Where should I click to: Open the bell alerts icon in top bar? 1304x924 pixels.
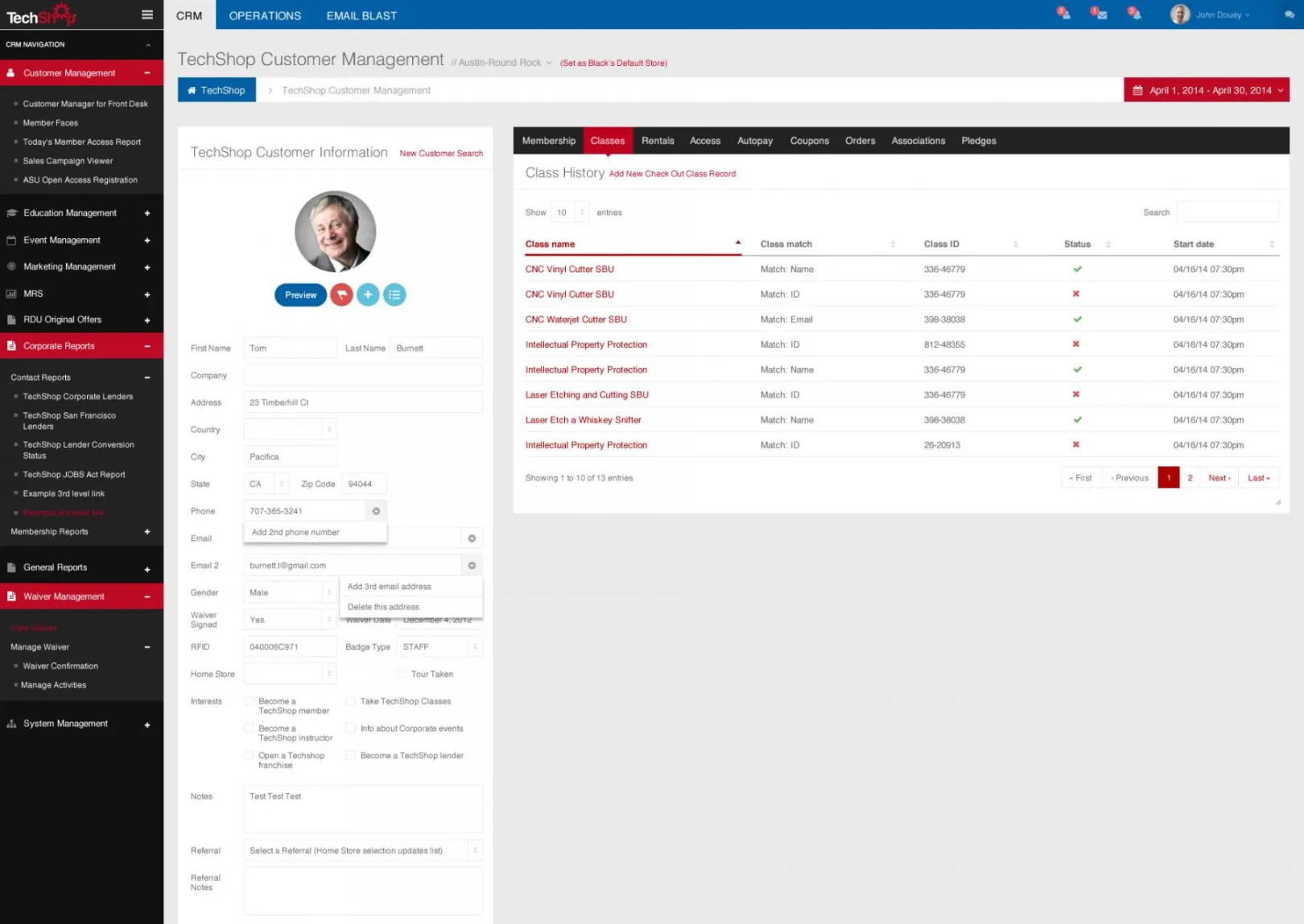tap(1134, 13)
